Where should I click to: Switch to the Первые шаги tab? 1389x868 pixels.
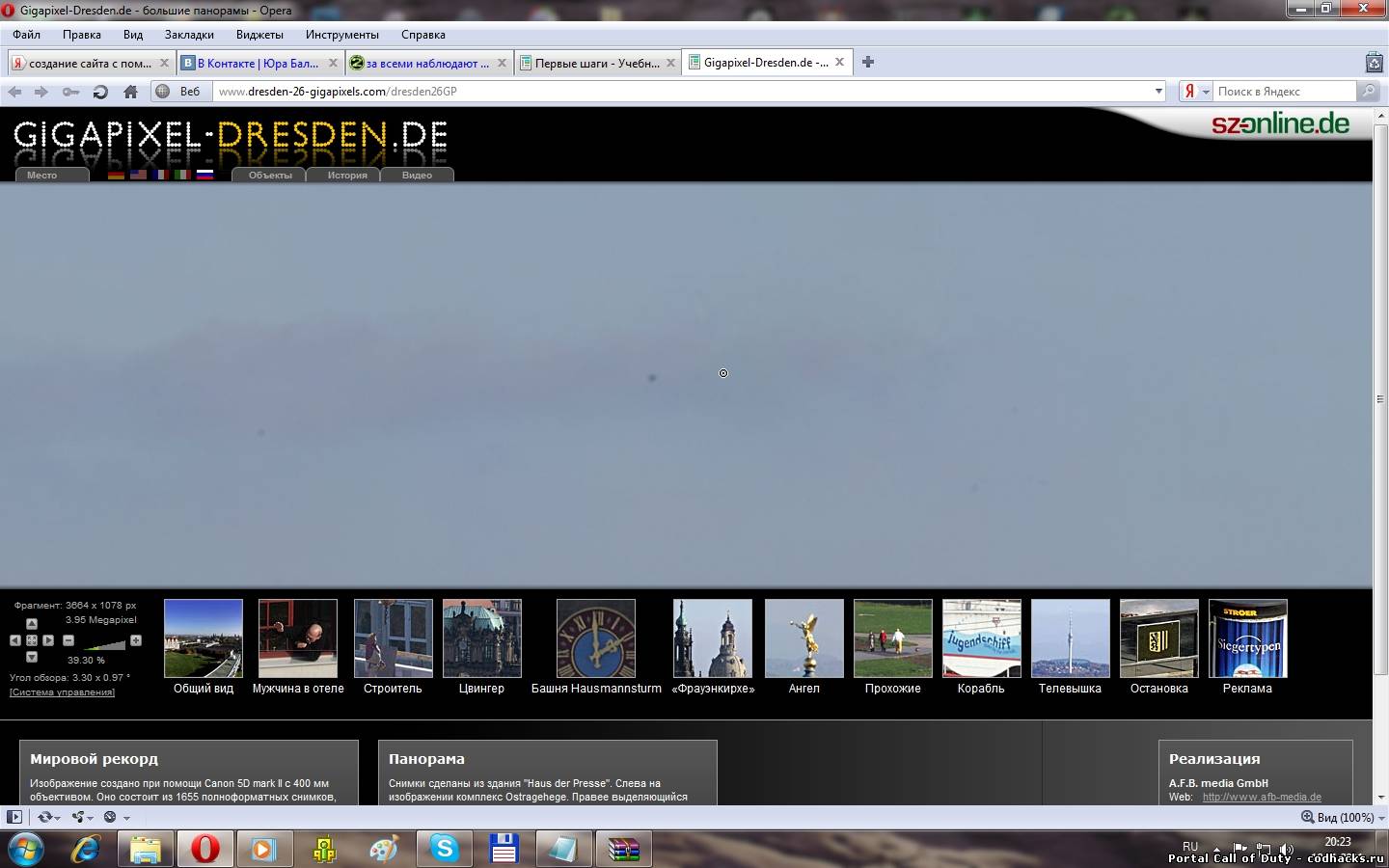click(x=596, y=63)
